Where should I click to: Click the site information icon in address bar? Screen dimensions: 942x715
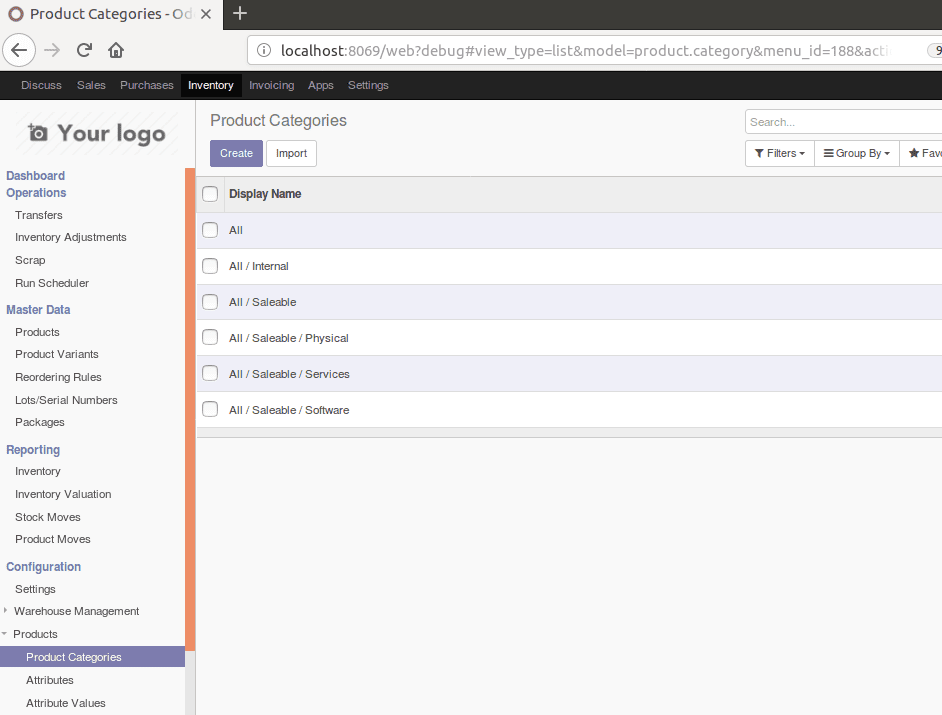click(x=264, y=50)
